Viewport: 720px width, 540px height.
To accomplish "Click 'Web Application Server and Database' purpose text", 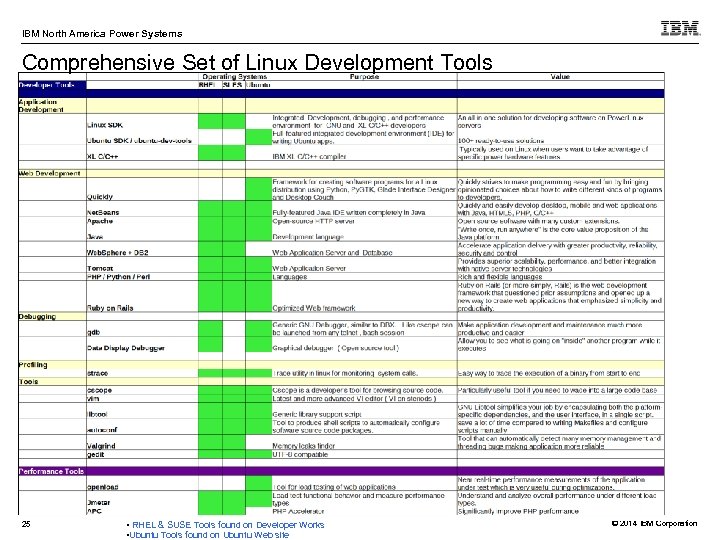I will coord(332,253).
